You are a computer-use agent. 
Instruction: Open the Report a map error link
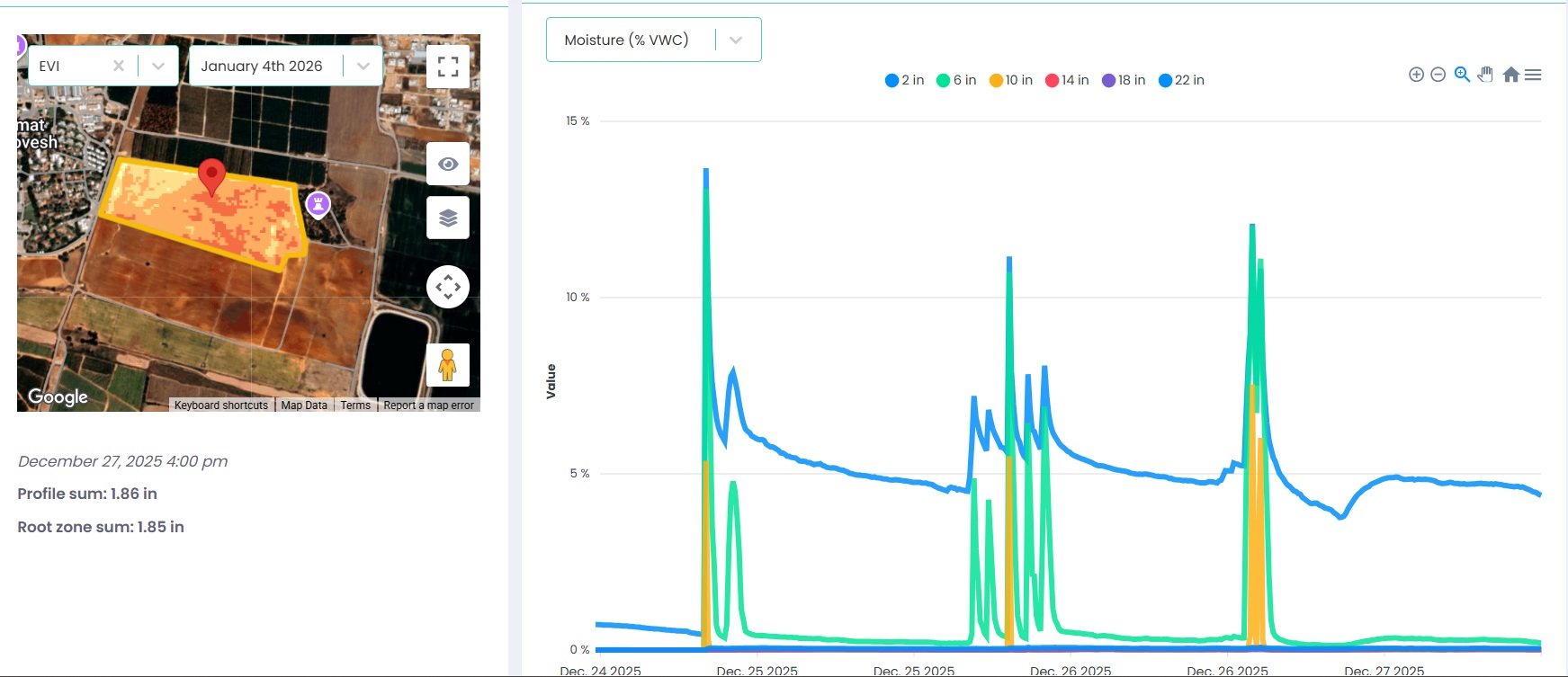tap(428, 405)
